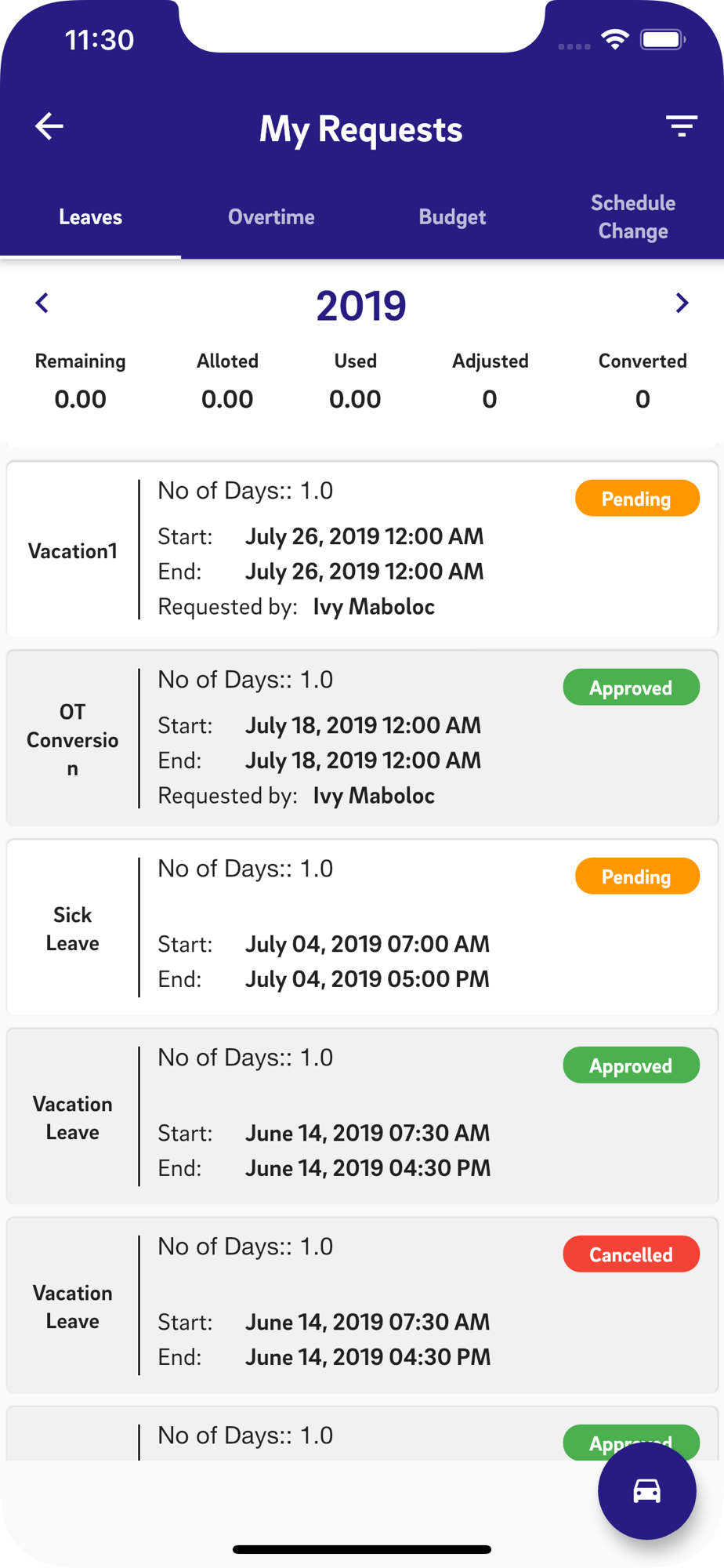Tap the Approved badge on OT Conversion
Image resolution: width=724 pixels, height=1568 pixels.
tap(631, 688)
